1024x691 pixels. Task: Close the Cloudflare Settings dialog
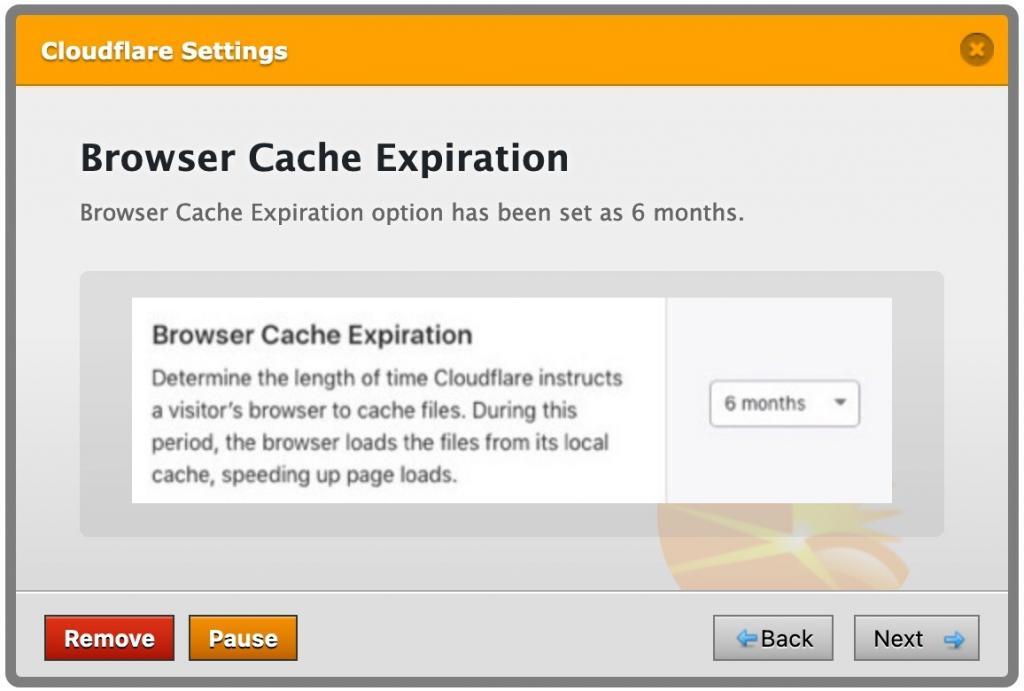(x=976, y=49)
